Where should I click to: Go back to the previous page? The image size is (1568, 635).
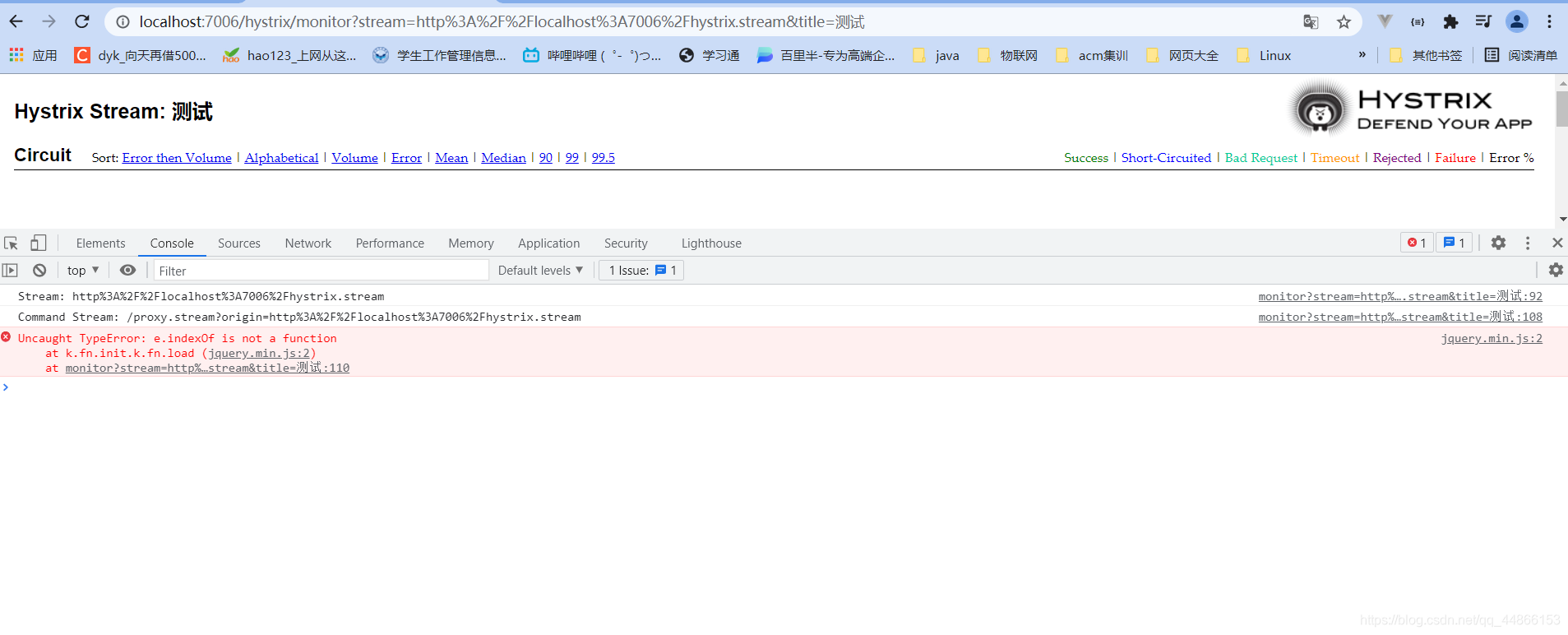[16, 22]
